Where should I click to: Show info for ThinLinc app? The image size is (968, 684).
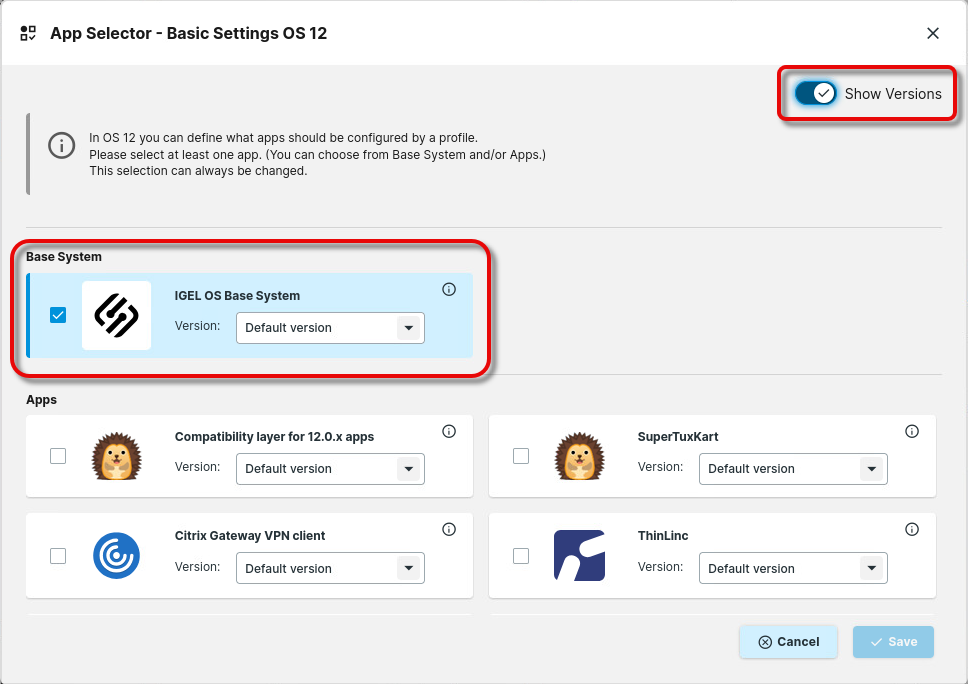(x=912, y=530)
